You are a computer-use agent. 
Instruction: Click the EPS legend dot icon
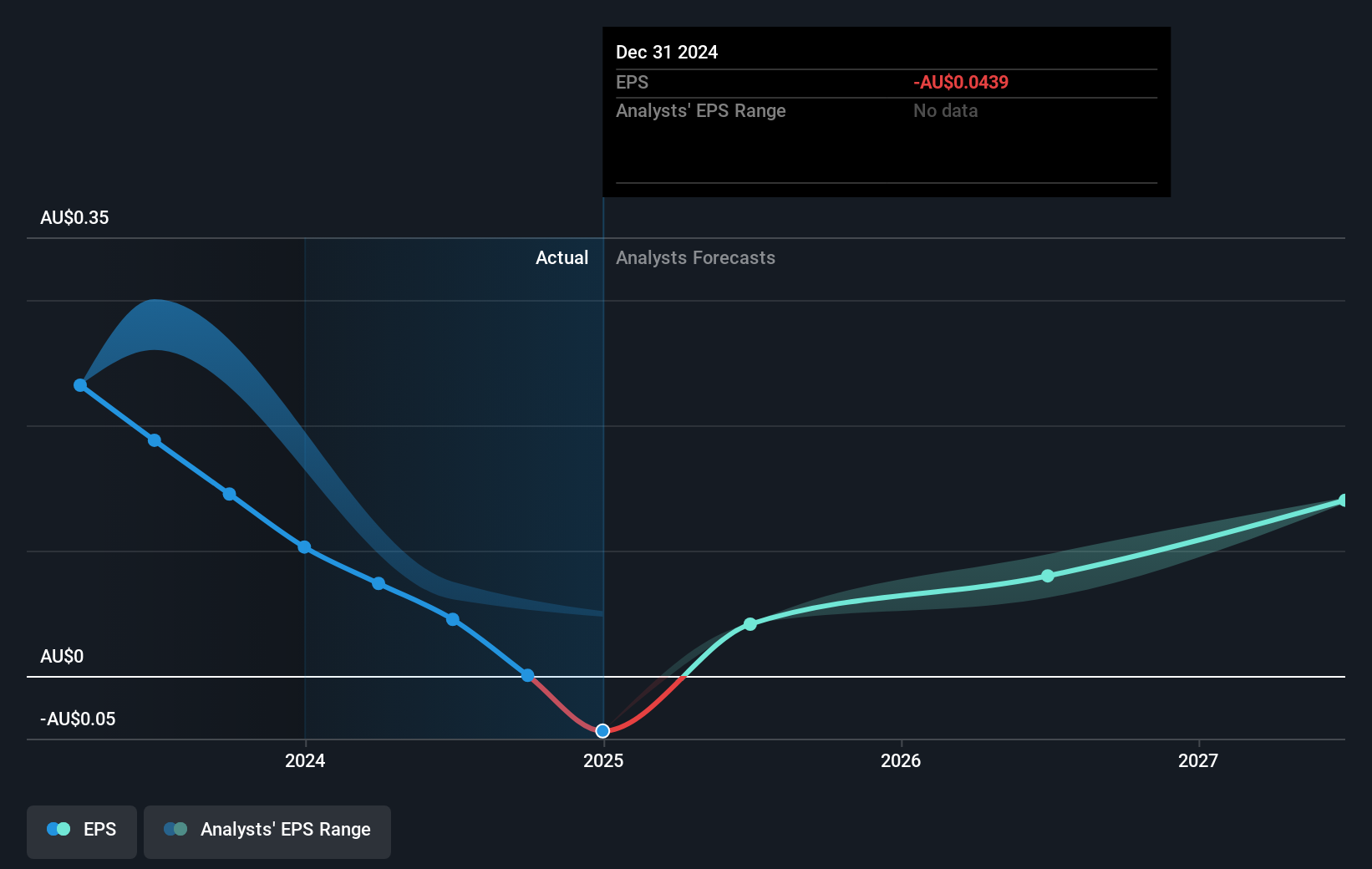(x=57, y=829)
